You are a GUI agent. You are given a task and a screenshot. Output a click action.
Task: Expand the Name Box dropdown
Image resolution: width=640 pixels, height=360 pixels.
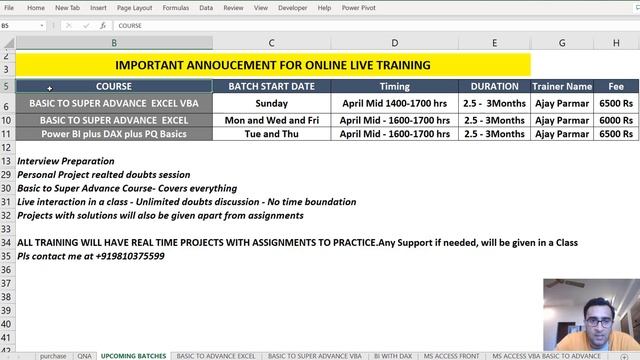(x=42, y=26)
